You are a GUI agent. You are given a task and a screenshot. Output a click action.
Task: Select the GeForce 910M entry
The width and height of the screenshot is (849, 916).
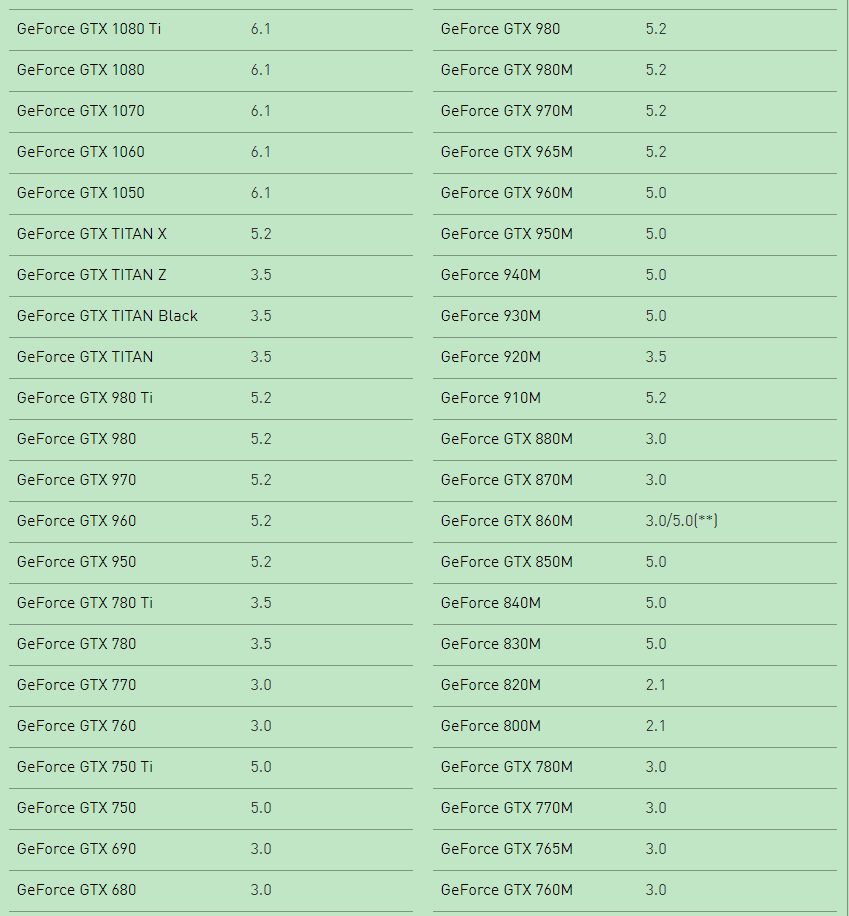tap(491, 398)
